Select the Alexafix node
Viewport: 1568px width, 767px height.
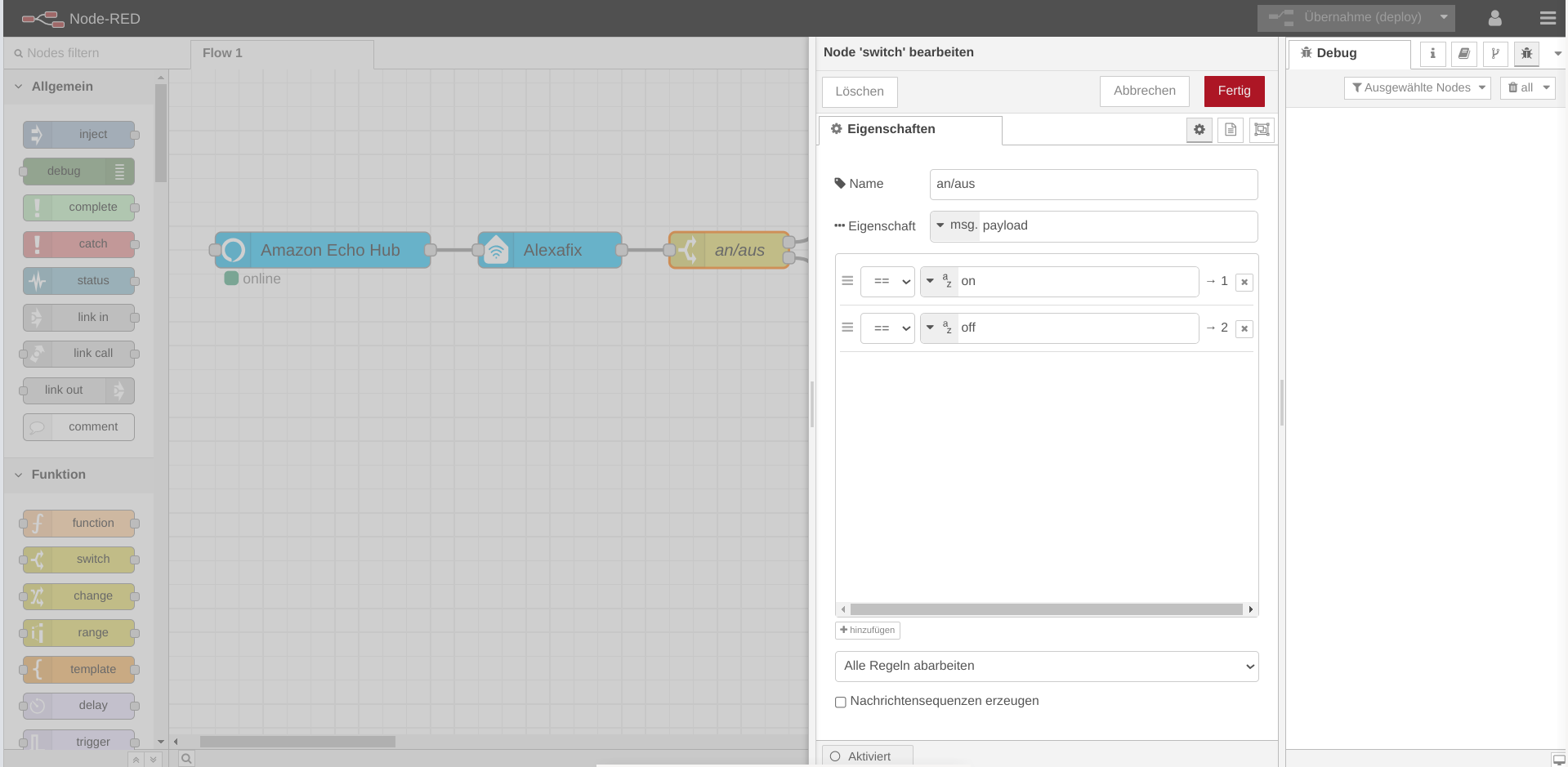coord(550,250)
